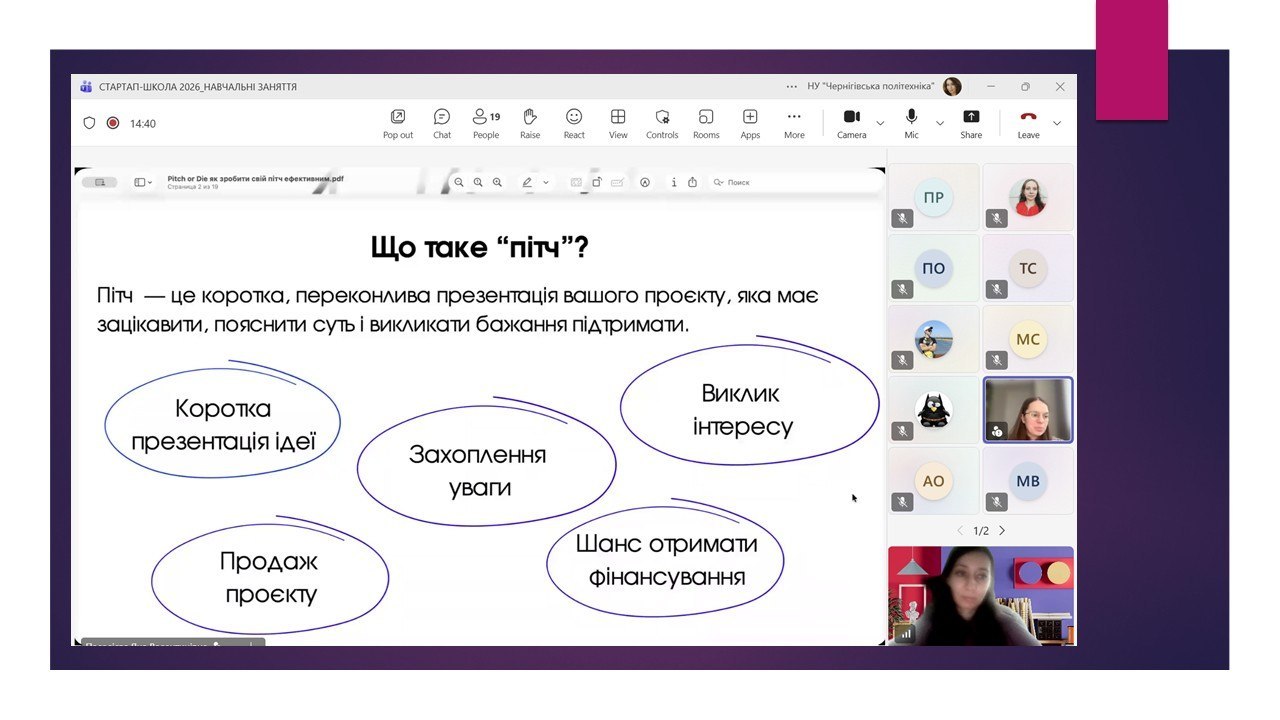Viewport: 1280px width, 720px height.
Task: Click the Pop out icon
Action: [398, 123]
